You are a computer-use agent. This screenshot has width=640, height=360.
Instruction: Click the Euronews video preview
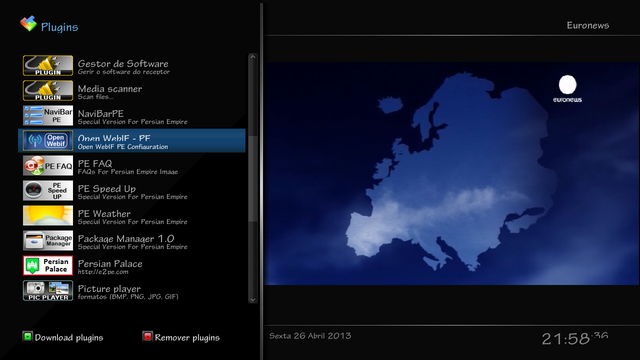click(452, 173)
